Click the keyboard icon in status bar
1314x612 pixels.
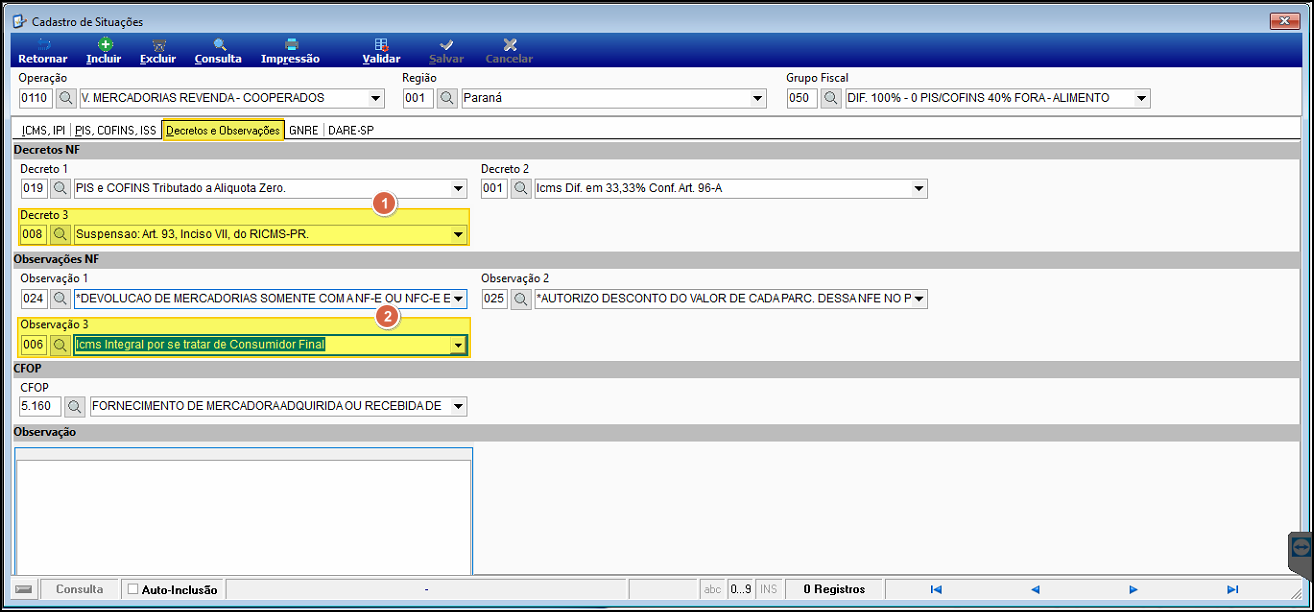point(25,589)
